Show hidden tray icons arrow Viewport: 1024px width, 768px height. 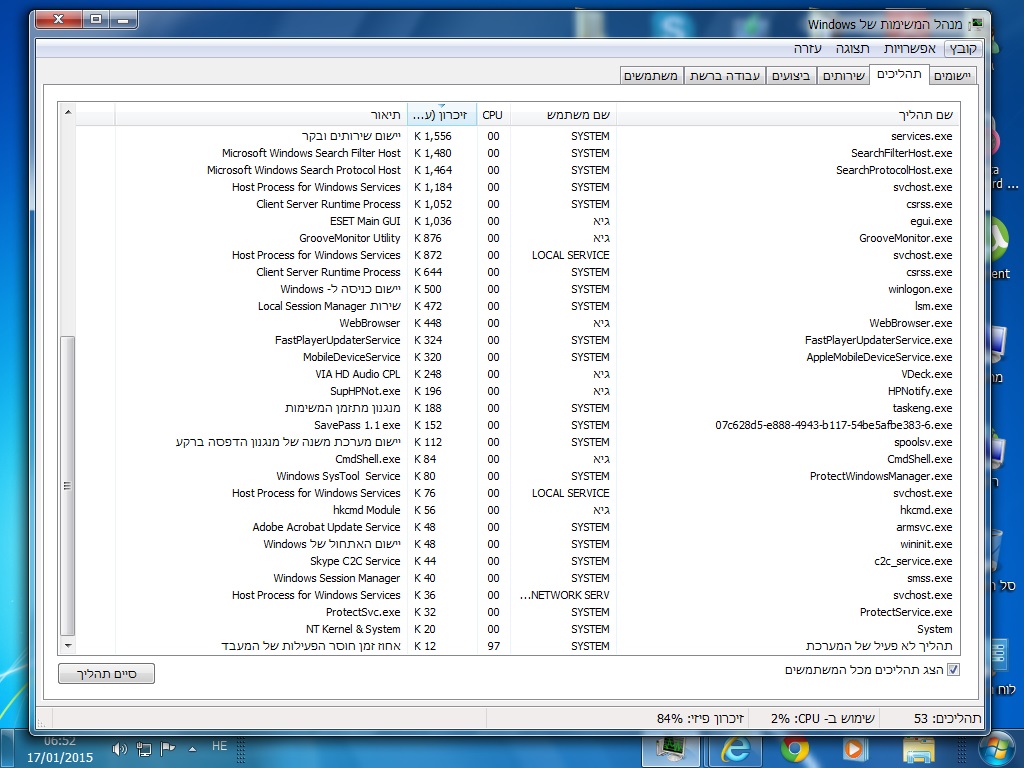(x=192, y=748)
